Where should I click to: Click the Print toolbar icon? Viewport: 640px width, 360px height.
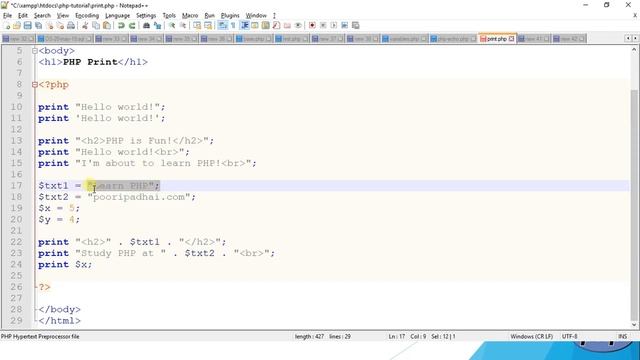[71, 25]
